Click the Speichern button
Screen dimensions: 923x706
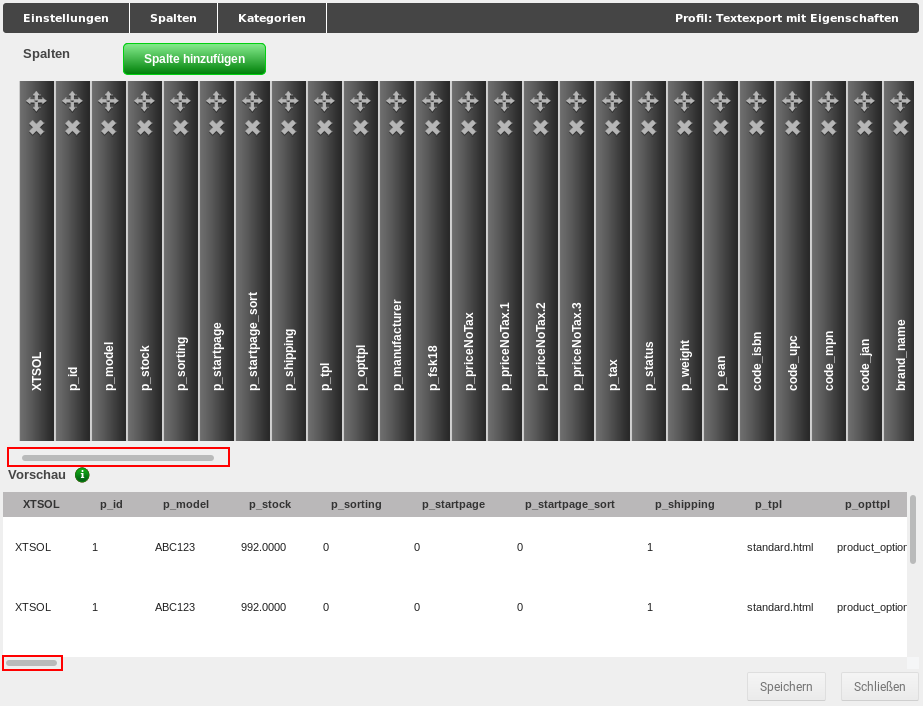[786, 686]
